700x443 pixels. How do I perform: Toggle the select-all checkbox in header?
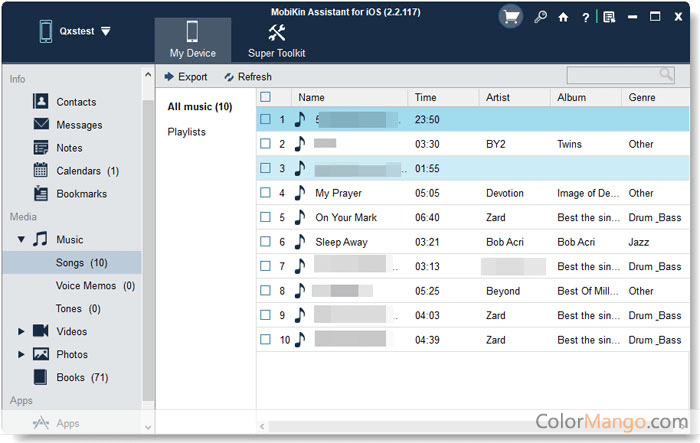point(265,97)
